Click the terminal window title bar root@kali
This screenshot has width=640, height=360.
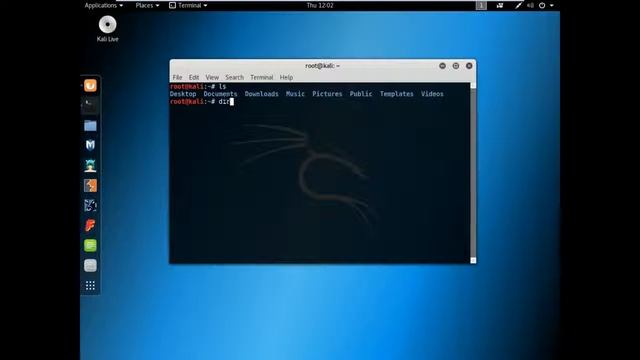tap(322, 66)
